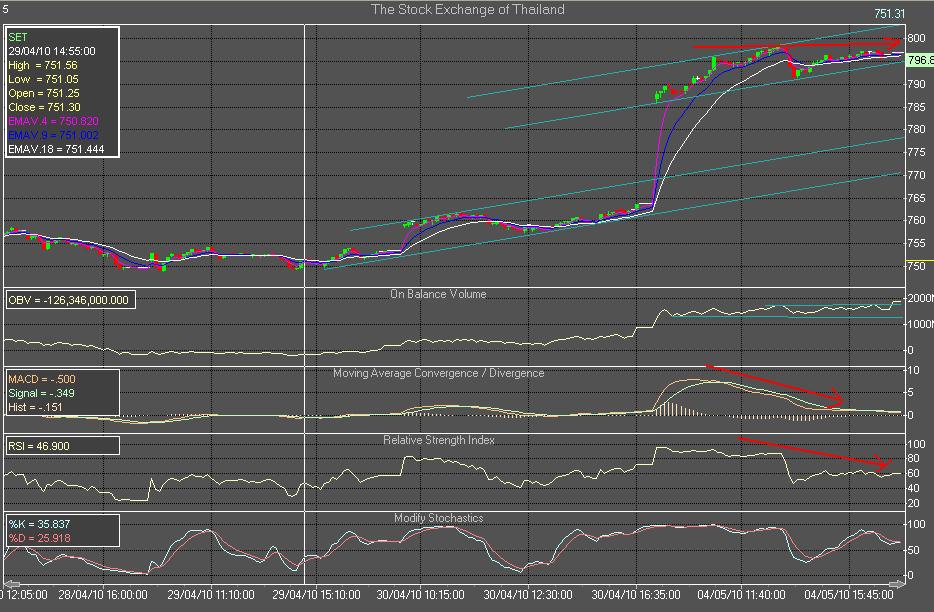Click the 30/04/10 12:30:00 time label
Screen dimensions: 934x612
pyautogui.click(x=528, y=595)
